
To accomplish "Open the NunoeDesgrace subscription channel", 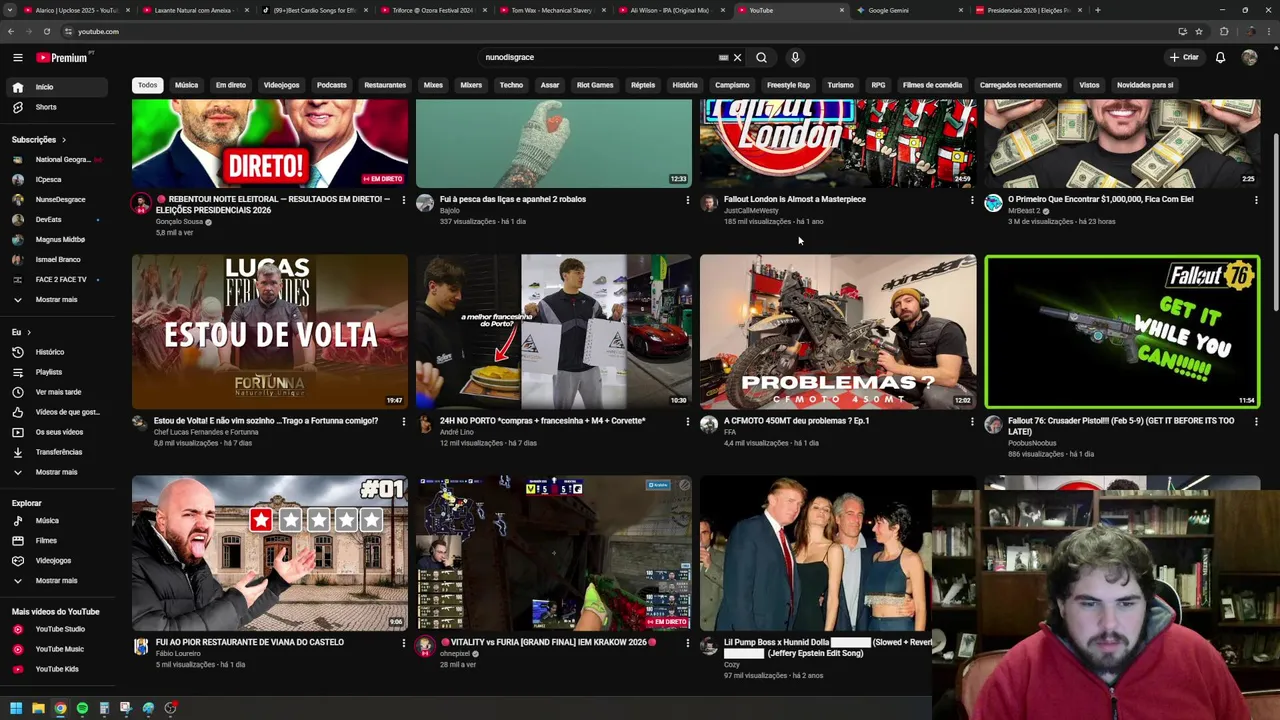I will coord(57,200).
